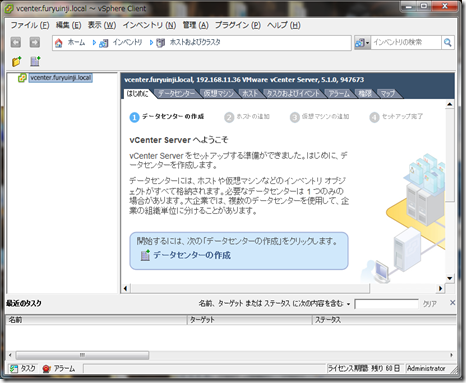Click the back navigation arrow icon

coord(16,42)
